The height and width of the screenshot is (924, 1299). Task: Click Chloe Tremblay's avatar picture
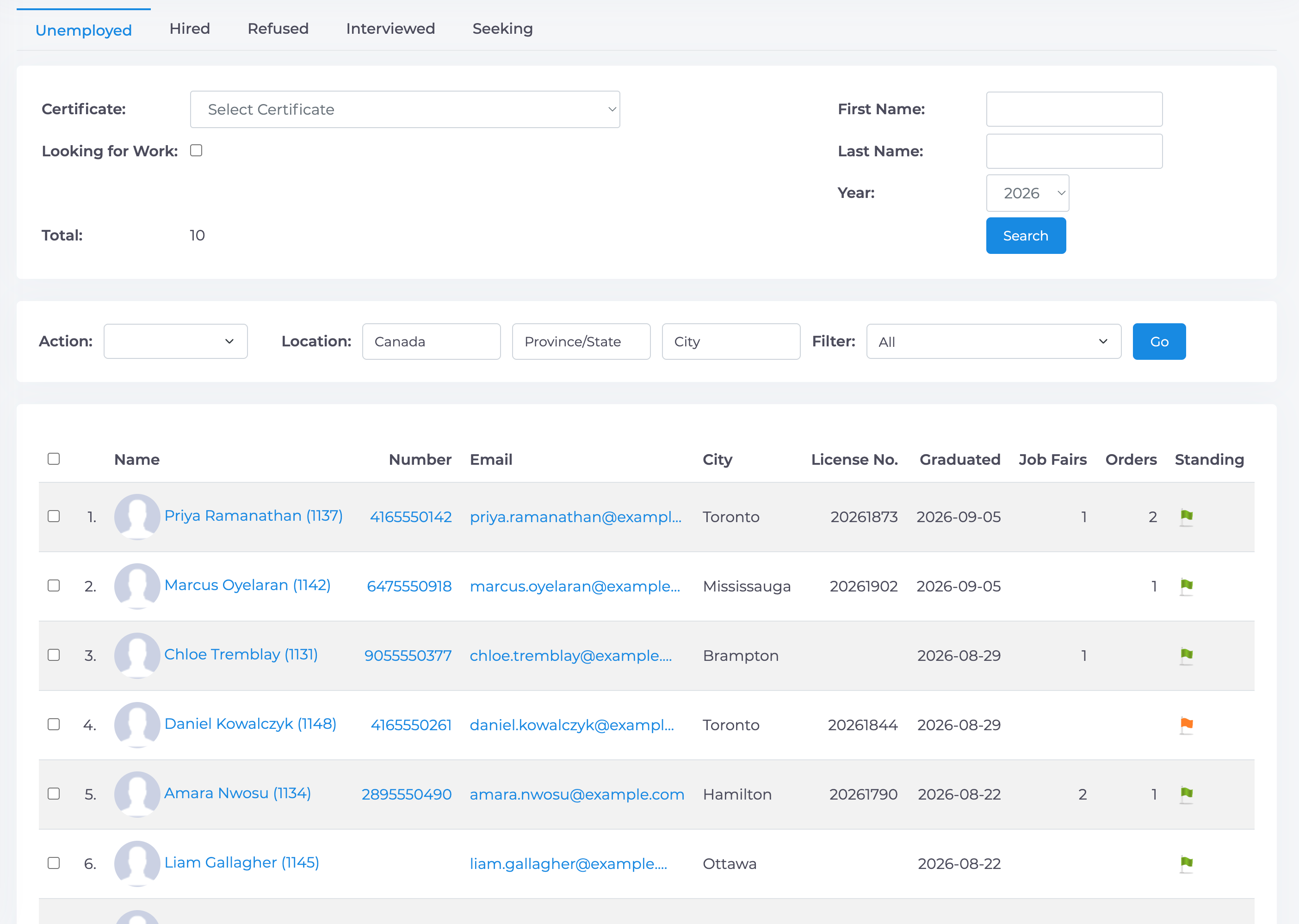(x=137, y=655)
